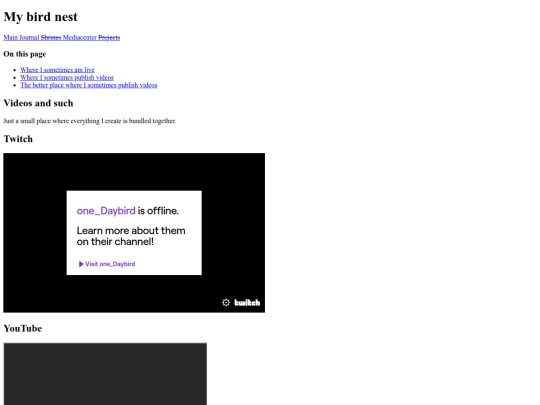Click the 'My bird nest' title
Screen dimensions: 540x405
click(x=41, y=17)
